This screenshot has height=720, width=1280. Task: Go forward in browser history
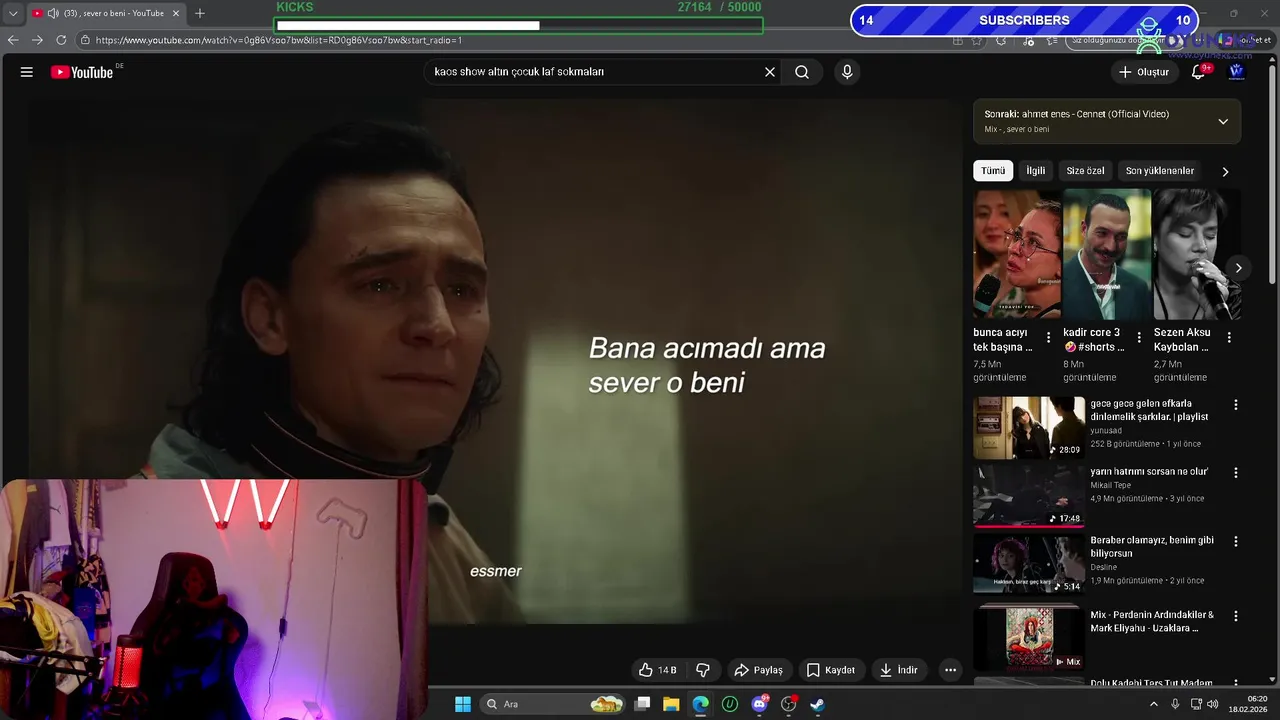pyautogui.click(x=37, y=40)
